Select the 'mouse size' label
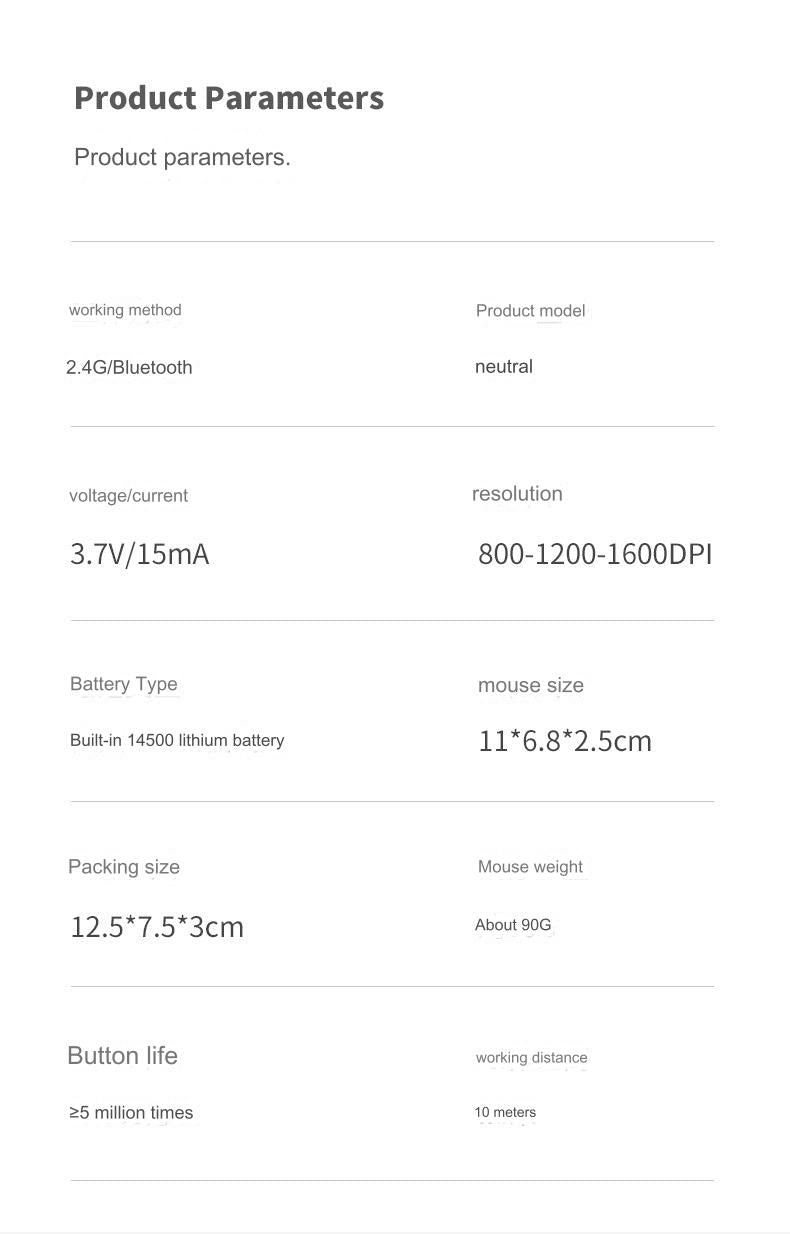Viewport: 790px width, 1234px height. (531, 685)
